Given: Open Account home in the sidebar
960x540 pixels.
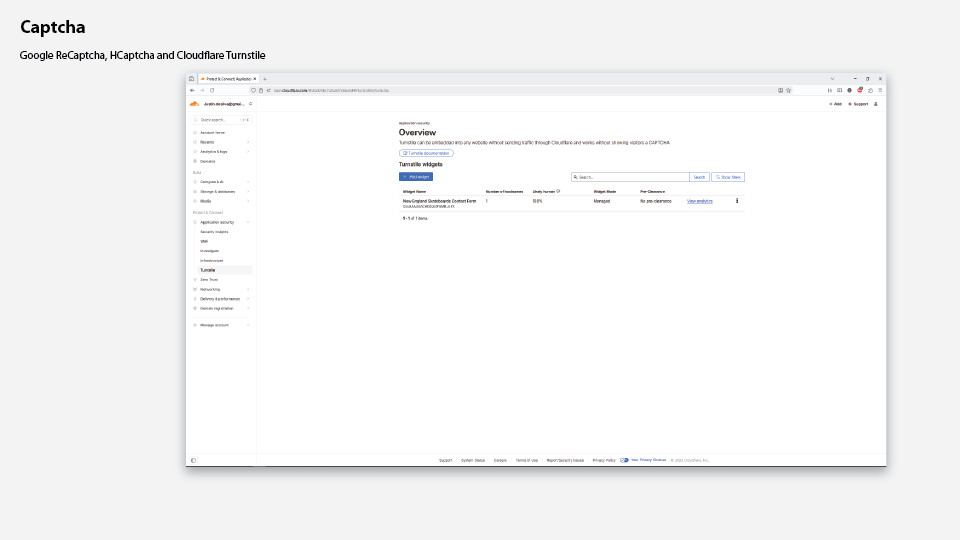Looking at the screenshot, I should 212,132.
